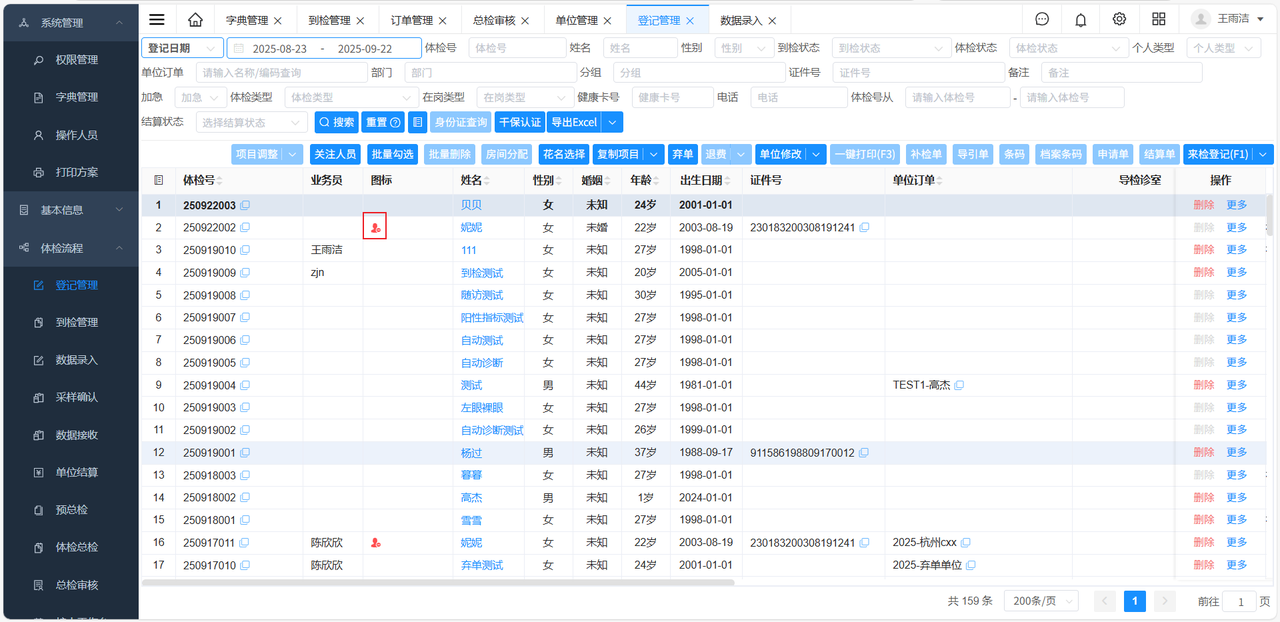Screen dimensions: 1280x622
Task: Open patient name link 杨过
Action: point(470,453)
